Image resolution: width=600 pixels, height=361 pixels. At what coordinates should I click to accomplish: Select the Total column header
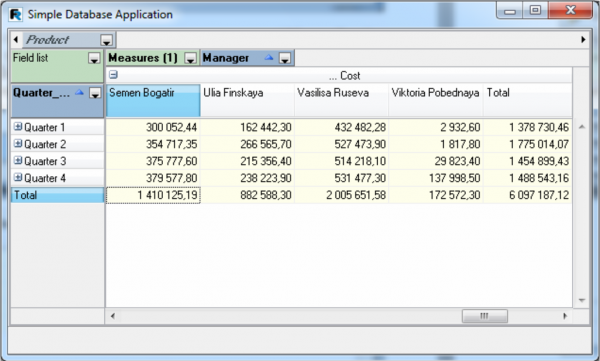tap(527, 100)
